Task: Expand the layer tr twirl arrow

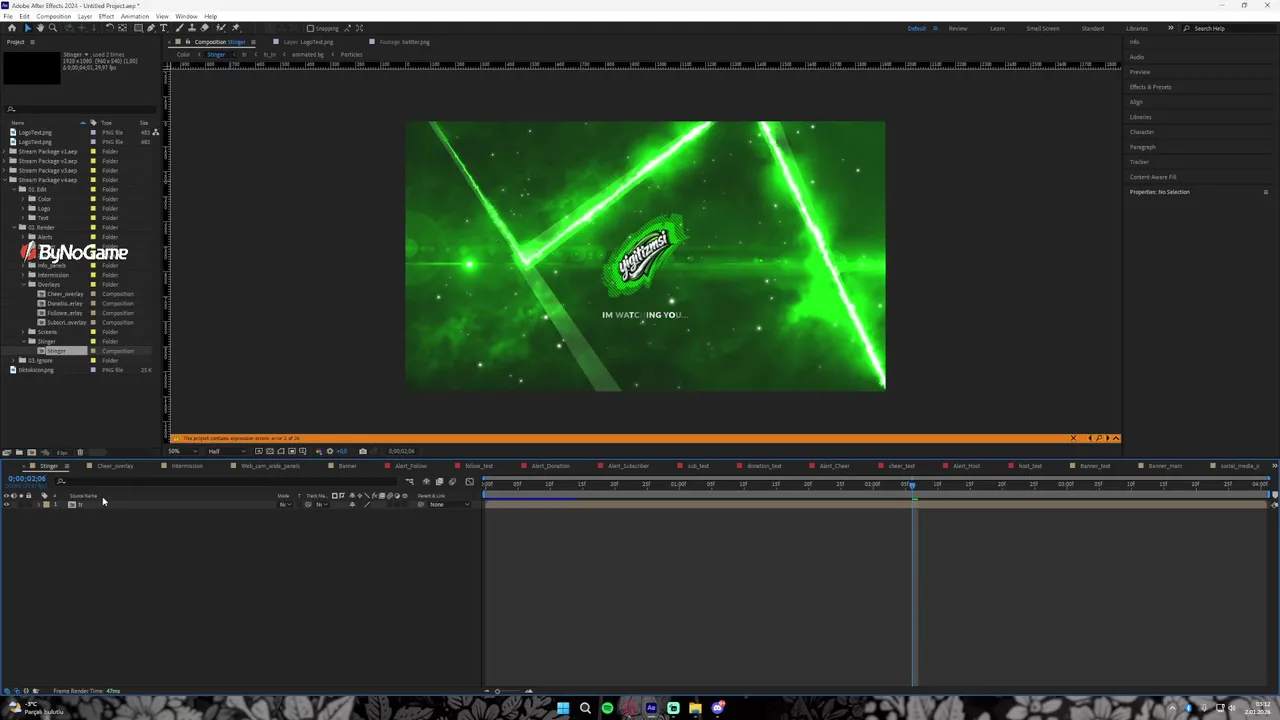Action: 39,504
